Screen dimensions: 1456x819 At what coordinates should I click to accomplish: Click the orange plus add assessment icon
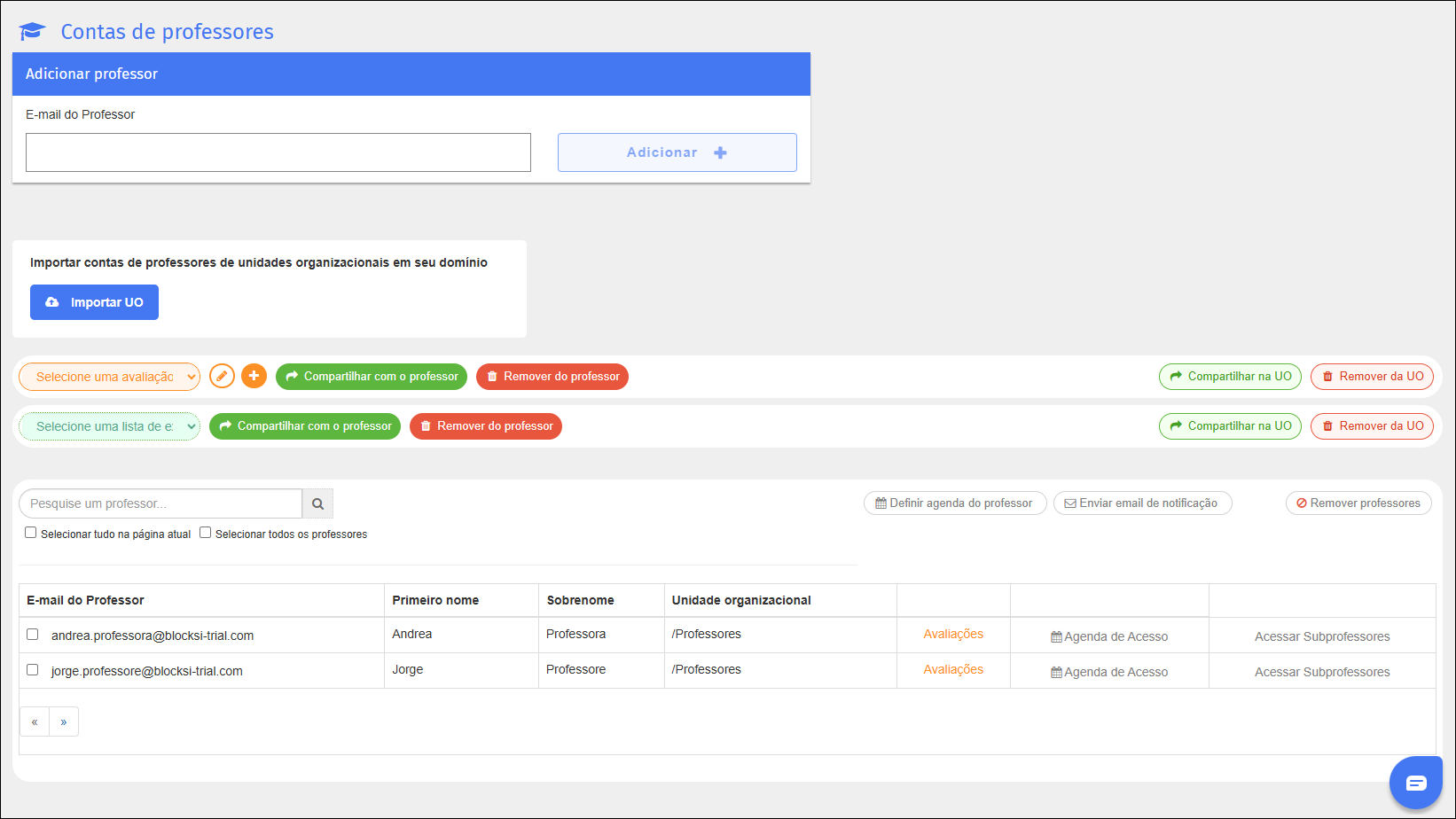click(254, 376)
